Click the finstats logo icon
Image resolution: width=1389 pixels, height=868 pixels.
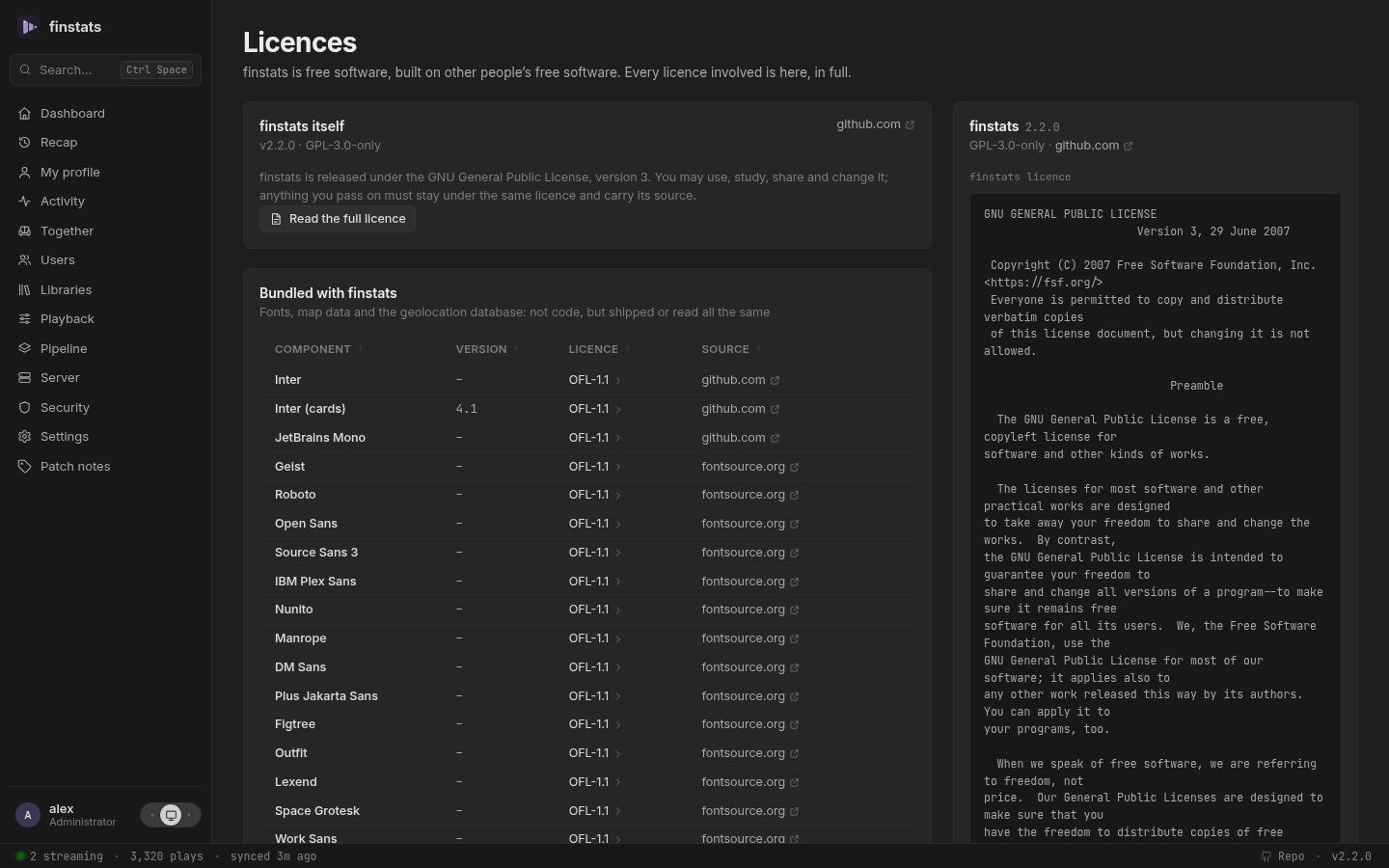[x=28, y=27]
